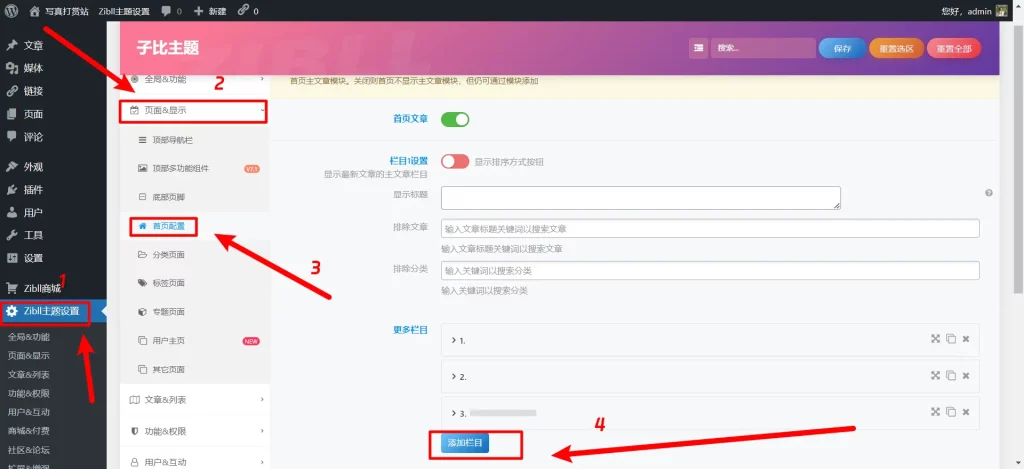Open 页面&显示 submenu in the dark sidebar
This screenshot has height=469, width=1024.
tap(29, 356)
